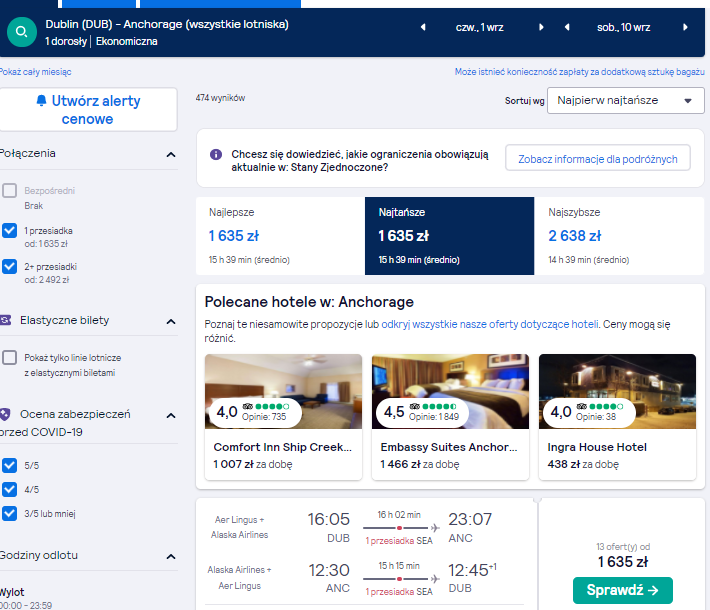Click the bell icon for price alerts
The width and height of the screenshot is (710, 610).
[41, 100]
